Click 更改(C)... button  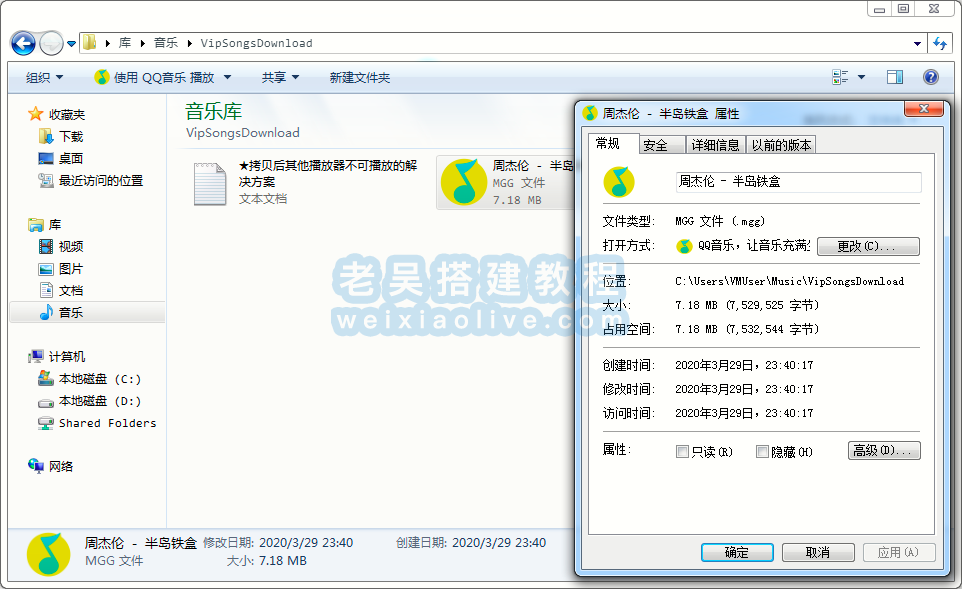pos(868,246)
